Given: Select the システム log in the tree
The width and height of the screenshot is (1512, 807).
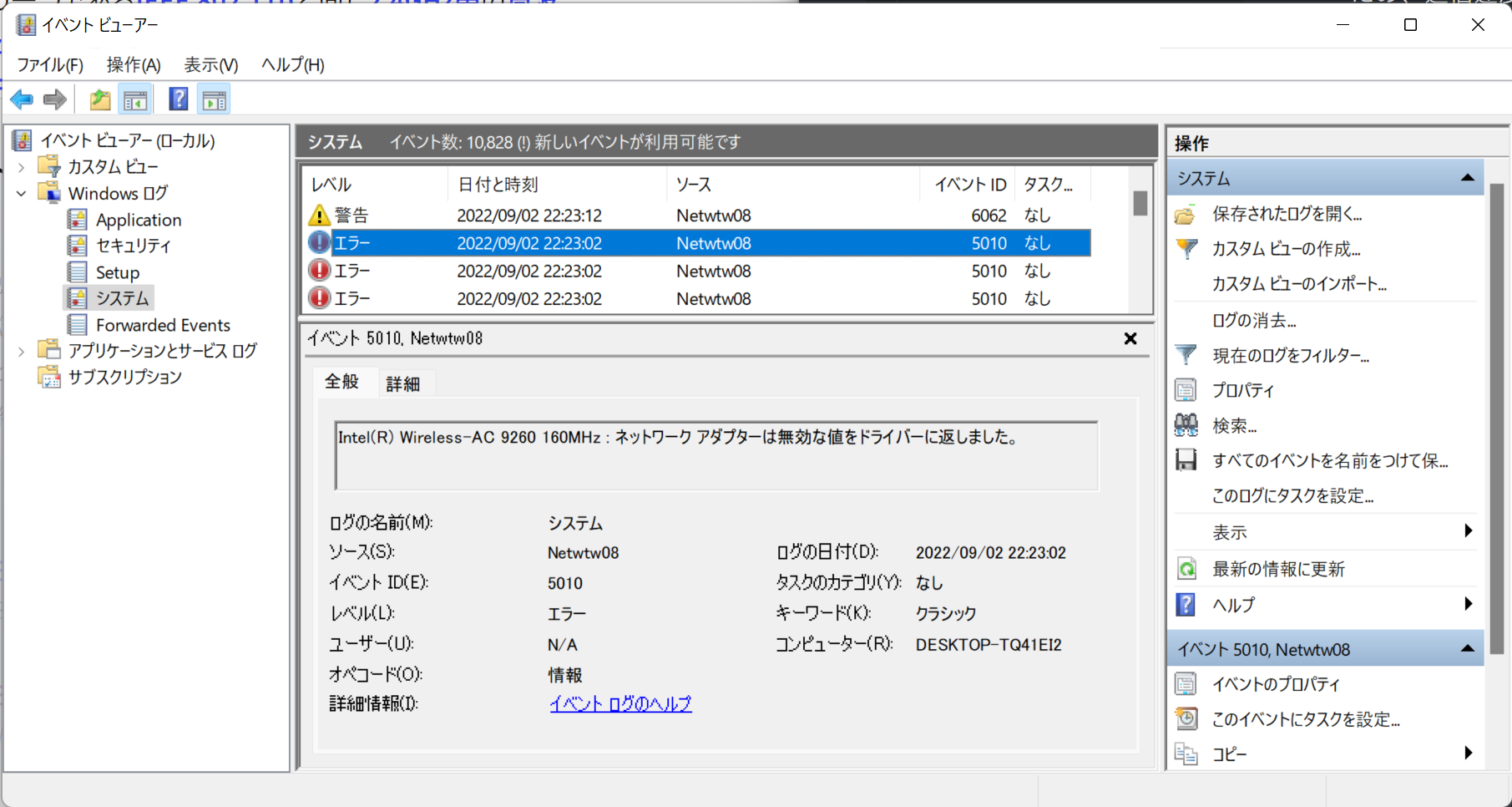Looking at the screenshot, I should [x=123, y=298].
